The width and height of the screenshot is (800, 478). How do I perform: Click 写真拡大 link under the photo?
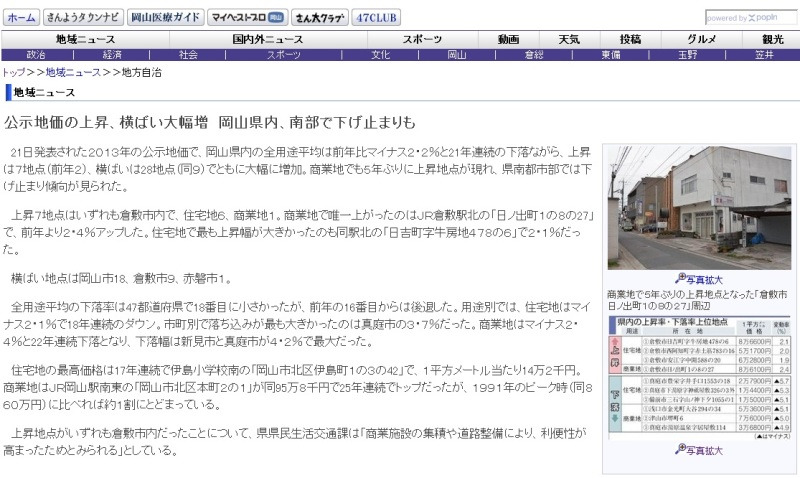[704, 280]
